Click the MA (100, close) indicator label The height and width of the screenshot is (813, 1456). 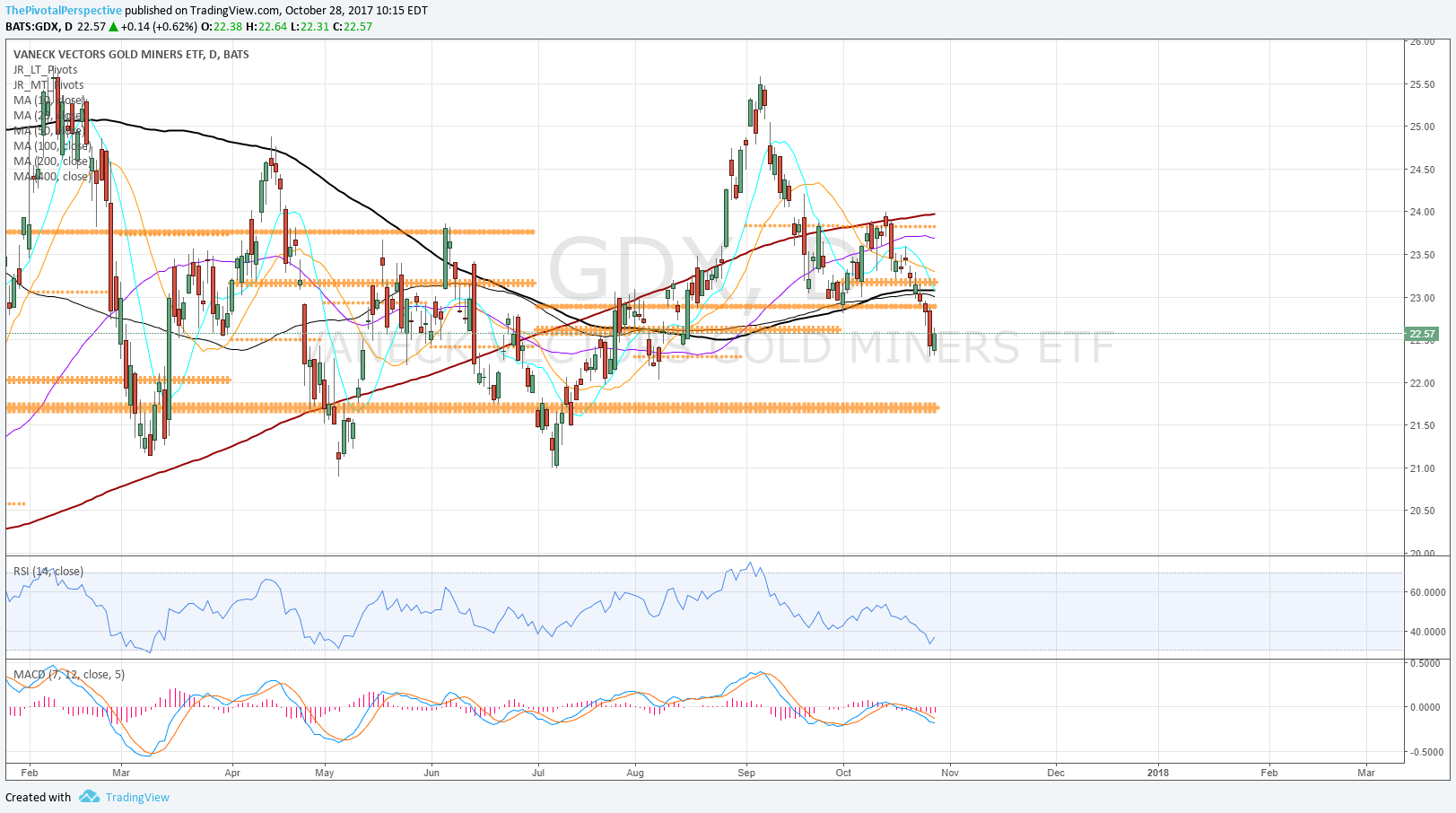click(51, 145)
